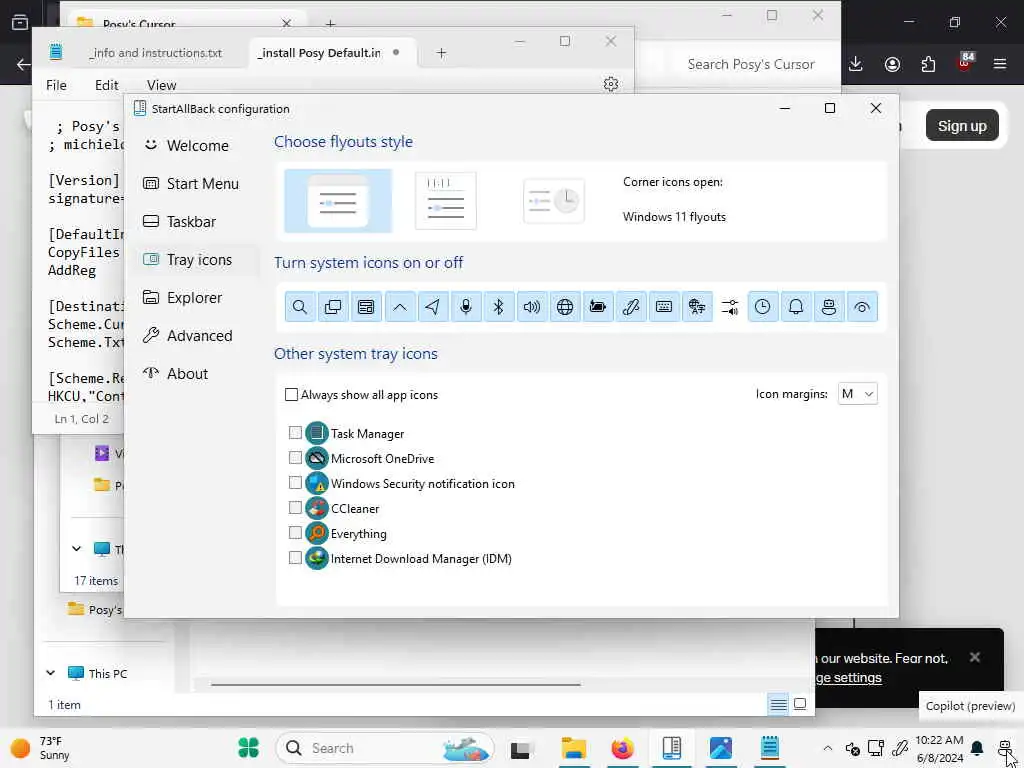The height and width of the screenshot is (768, 1024).
Task: Open Notepad File menu
Action: pos(56,85)
